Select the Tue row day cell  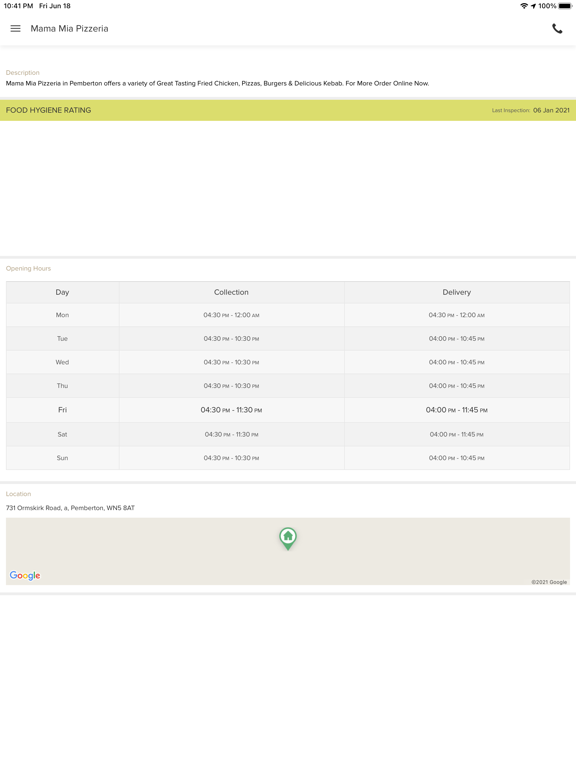(x=62, y=338)
